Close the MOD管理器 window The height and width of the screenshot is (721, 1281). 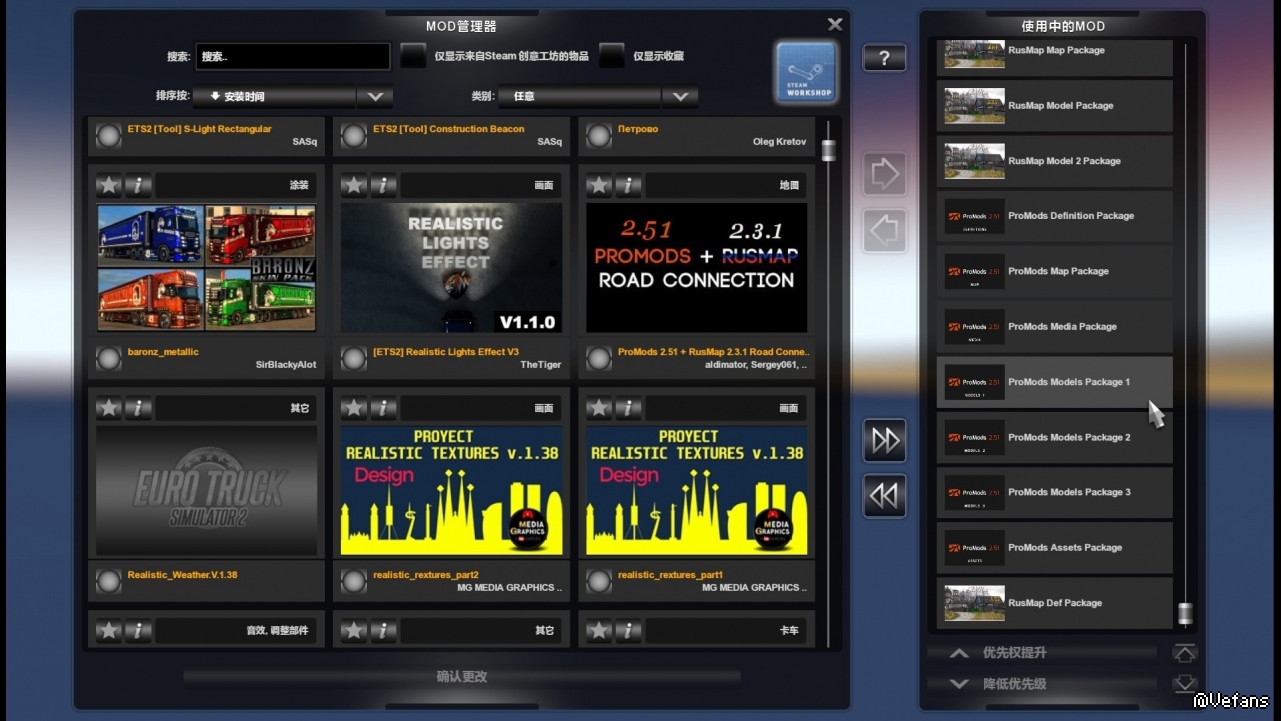[x=835, y=24]
